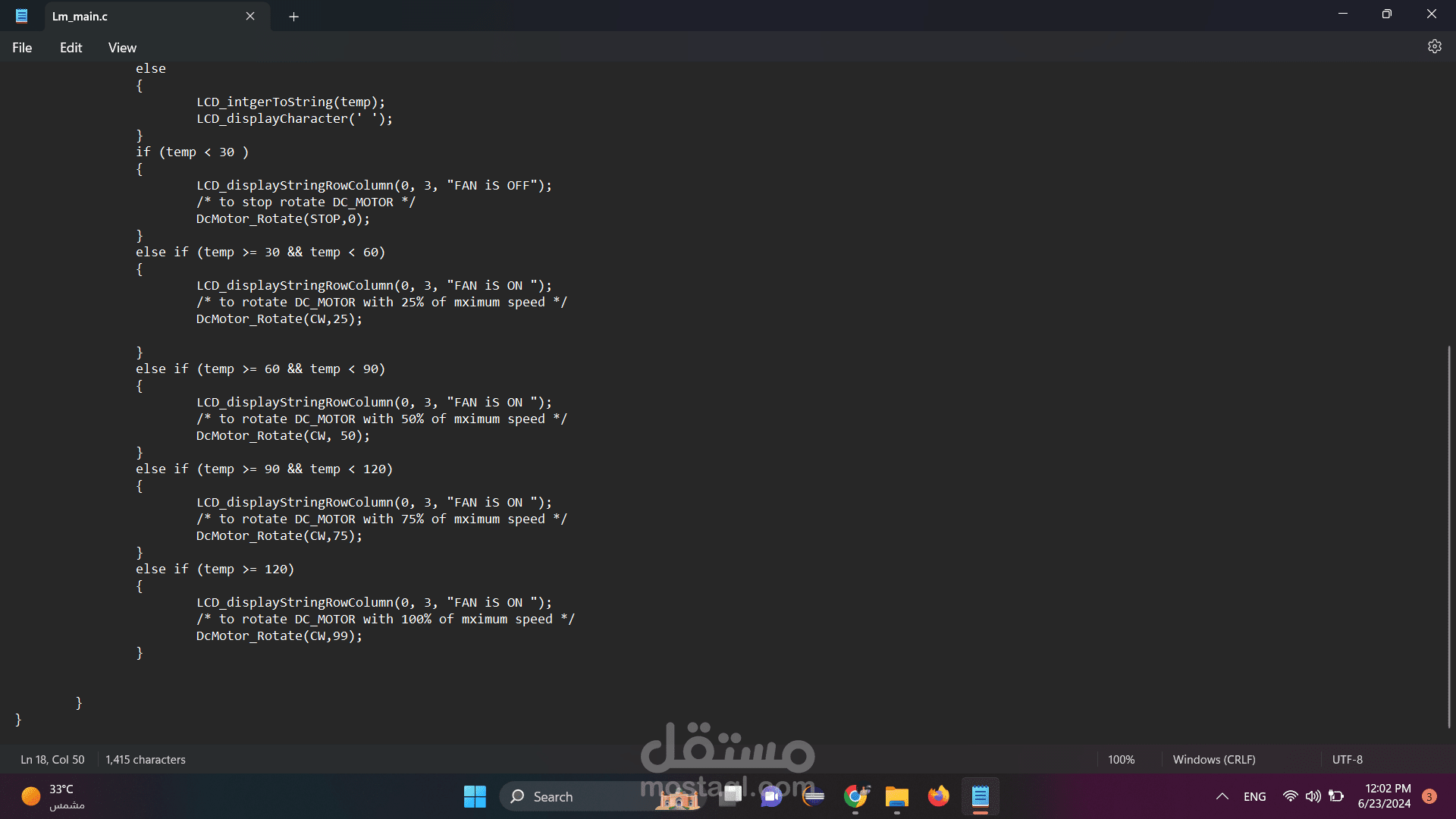Open the View menu
The width and height of the screenshot is (1456, 819).
[x=122, y=48]
